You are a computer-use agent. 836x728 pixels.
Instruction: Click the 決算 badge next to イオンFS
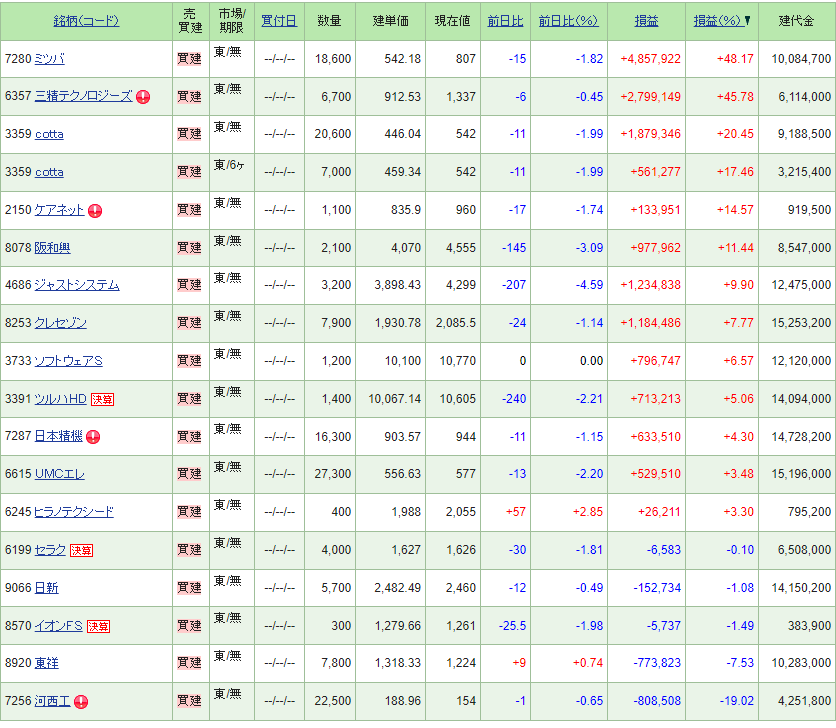tap(99, 627)
